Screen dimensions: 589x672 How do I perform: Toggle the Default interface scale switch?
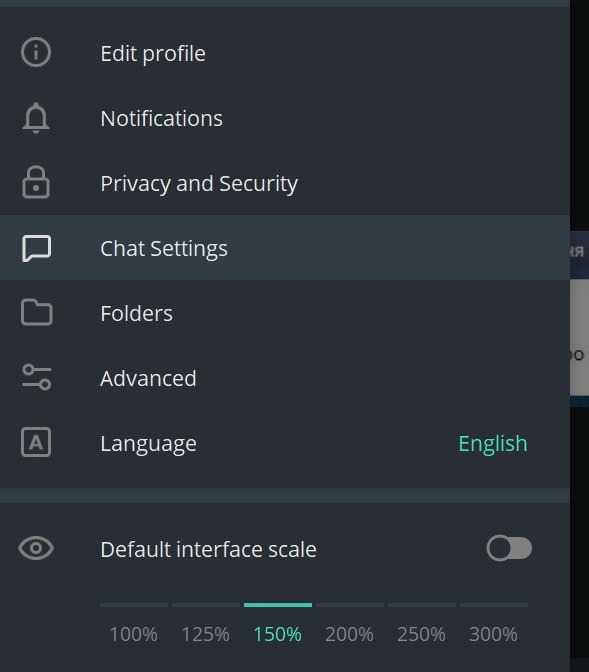[509, 548]
